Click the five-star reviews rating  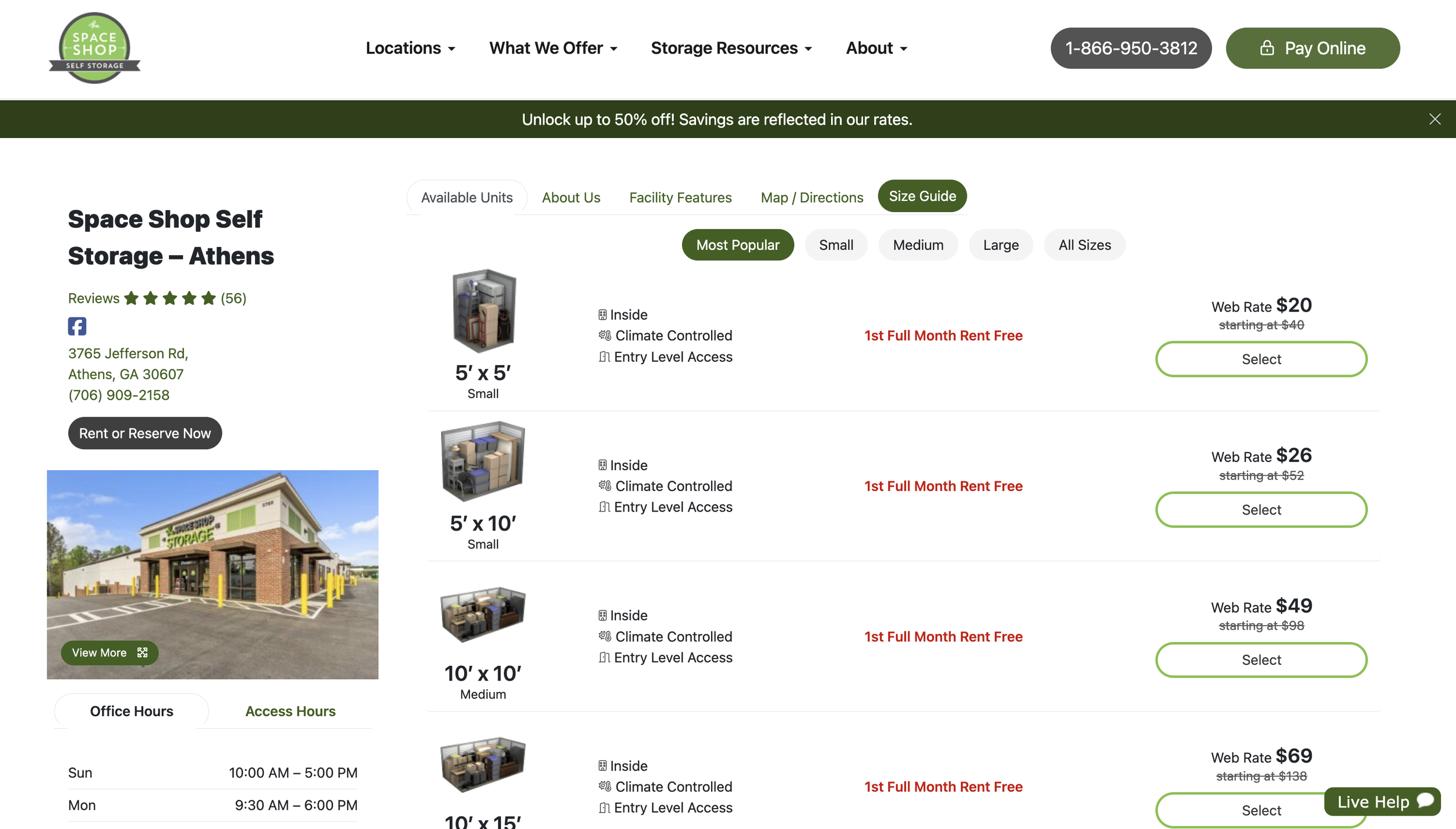(x=169, y=298)
